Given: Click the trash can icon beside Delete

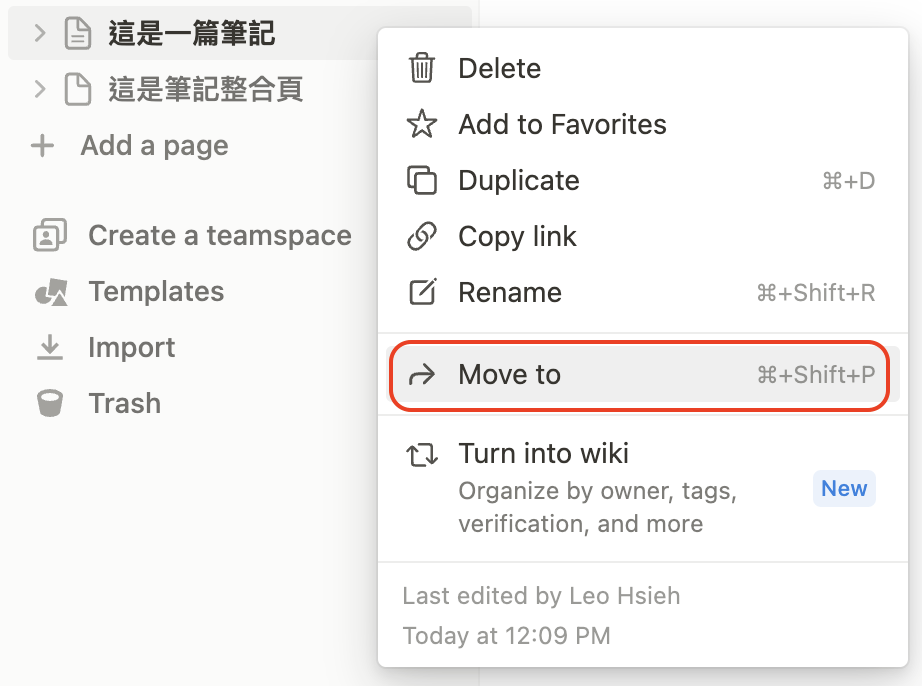Looking at the screenshot, I should pos(422,68).
